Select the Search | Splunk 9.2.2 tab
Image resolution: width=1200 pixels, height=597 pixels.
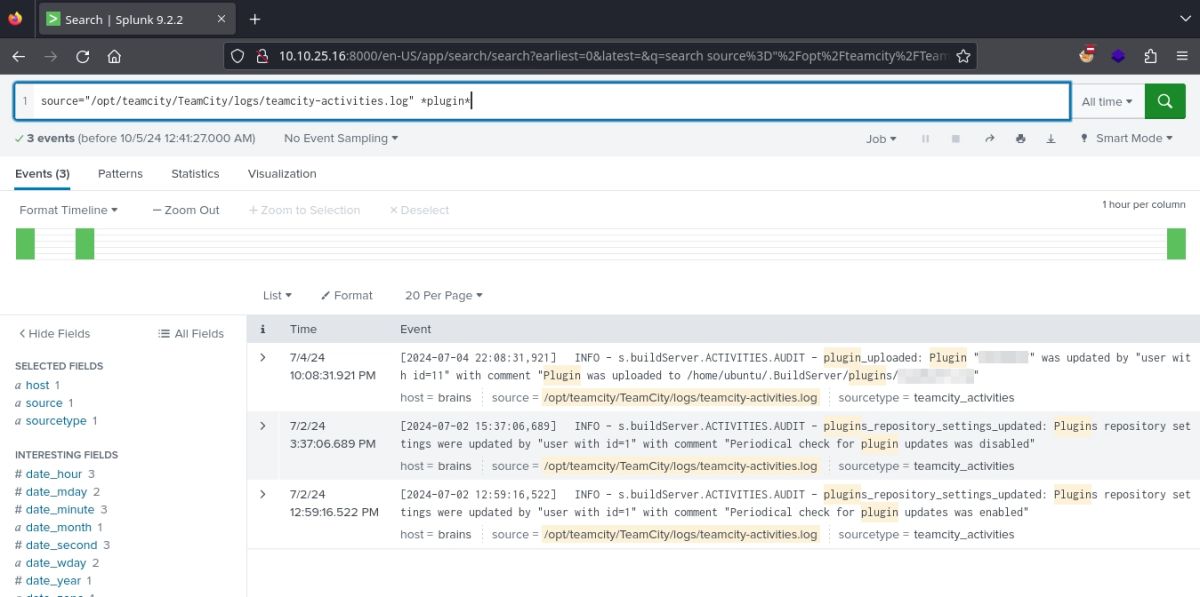click(x=136, y=19)
